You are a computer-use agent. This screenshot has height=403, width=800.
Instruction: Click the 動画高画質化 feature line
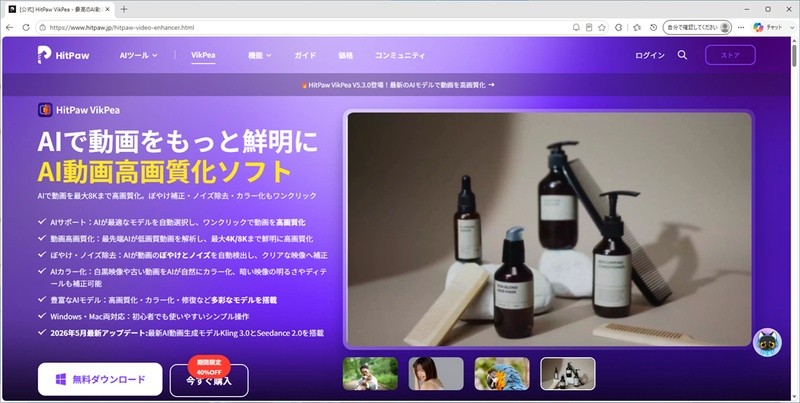point(182,239)
